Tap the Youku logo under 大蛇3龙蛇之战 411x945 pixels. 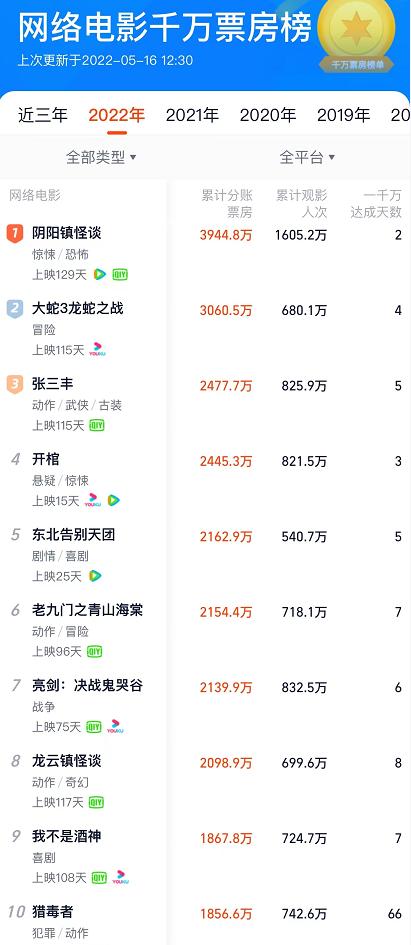pos(97,350)
